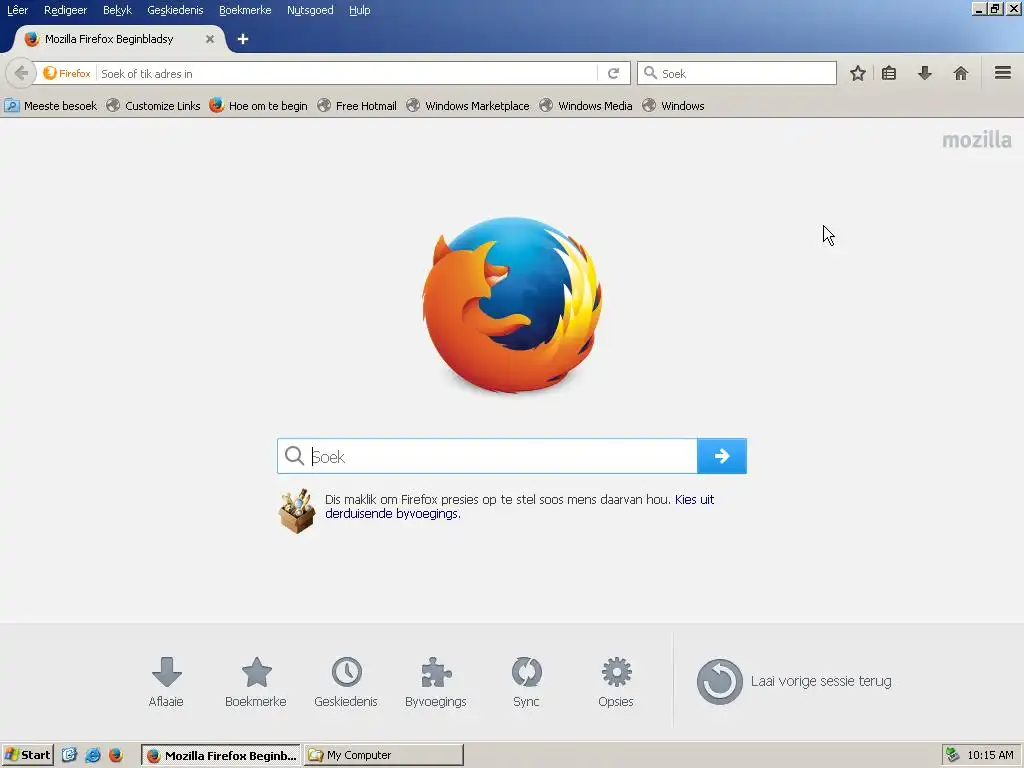Click the magnifier icon in page search box
Screen dimensions: 1024x768
295,456
